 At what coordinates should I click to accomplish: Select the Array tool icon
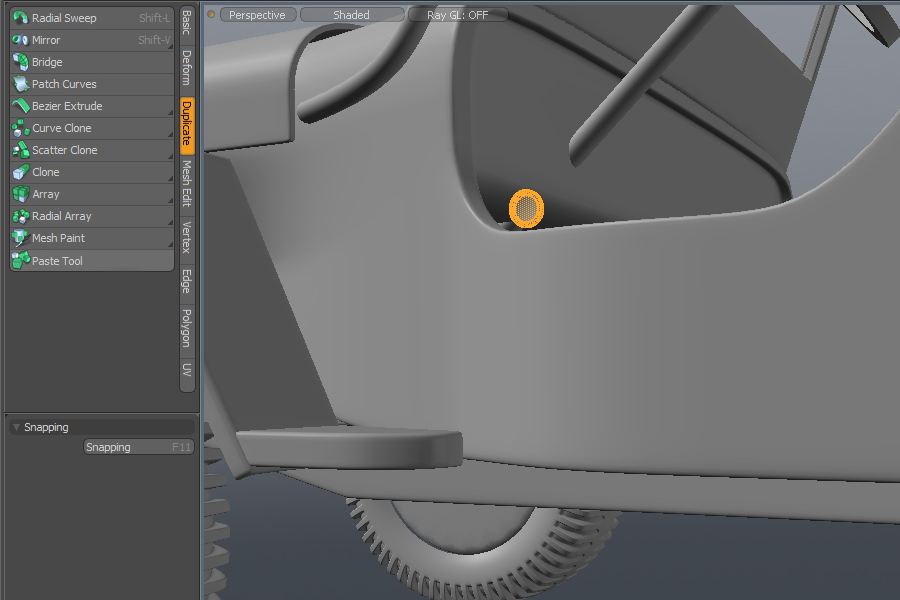tap(21, 194)
